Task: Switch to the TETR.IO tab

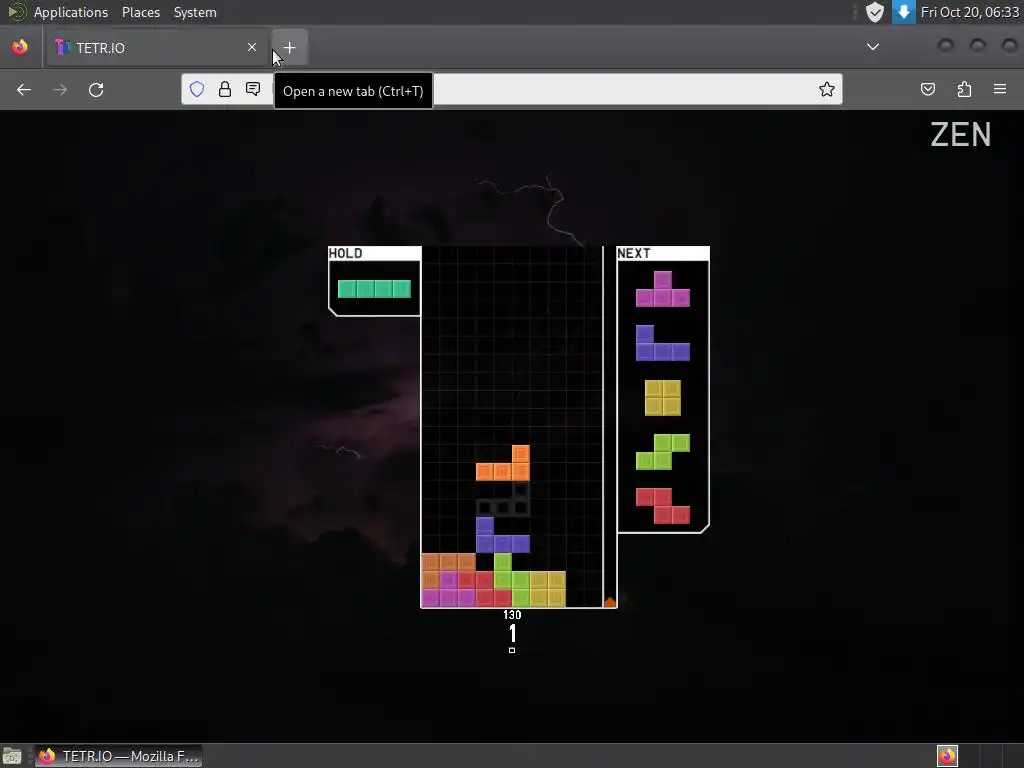Action: point(157,48)
